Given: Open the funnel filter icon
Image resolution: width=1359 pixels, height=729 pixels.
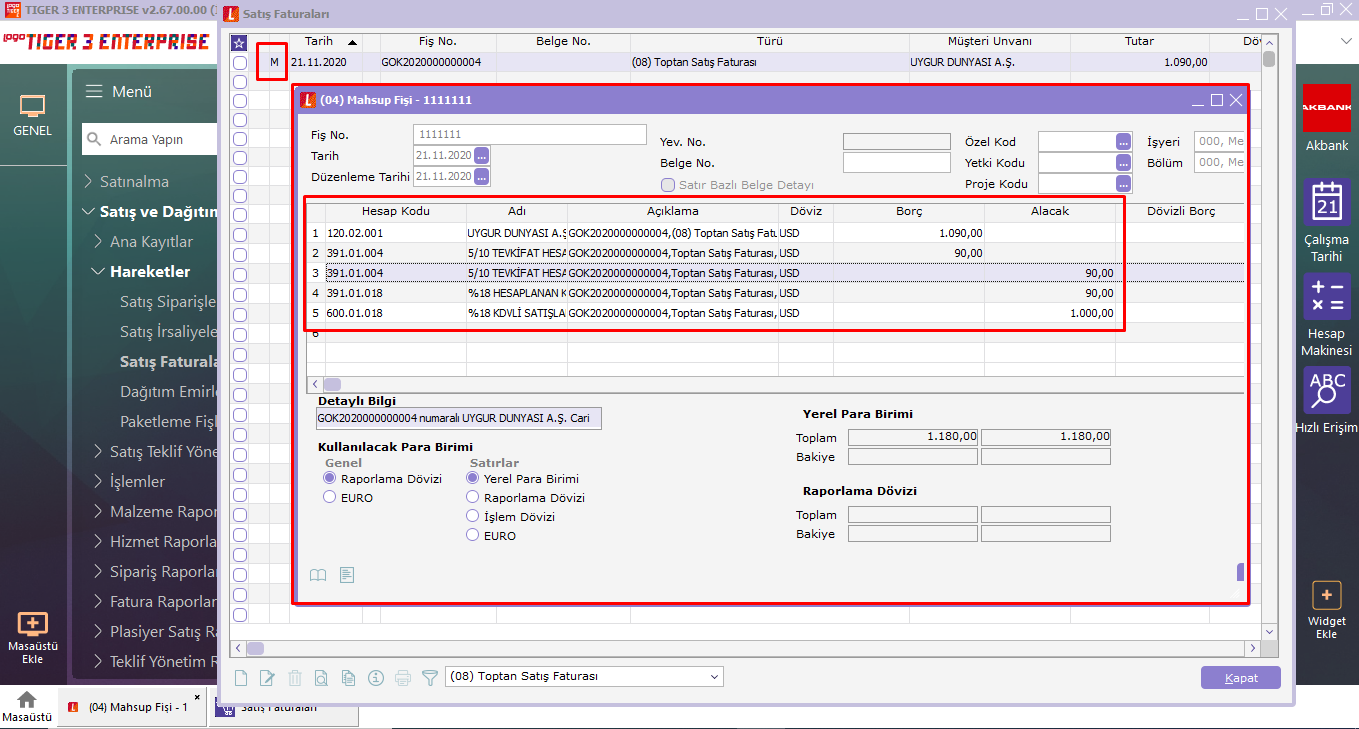Looking at the screenshot, I should 430,677.
